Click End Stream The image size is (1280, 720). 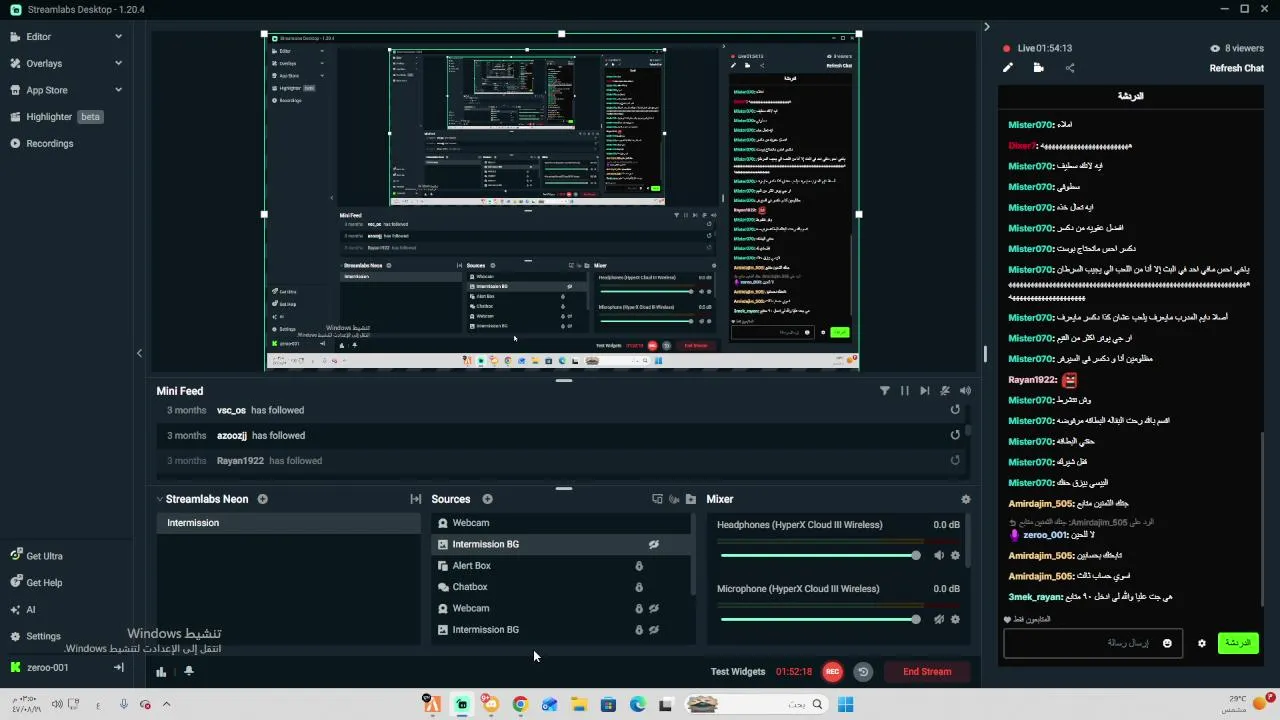pyautogui.click(x=927, y=672)
